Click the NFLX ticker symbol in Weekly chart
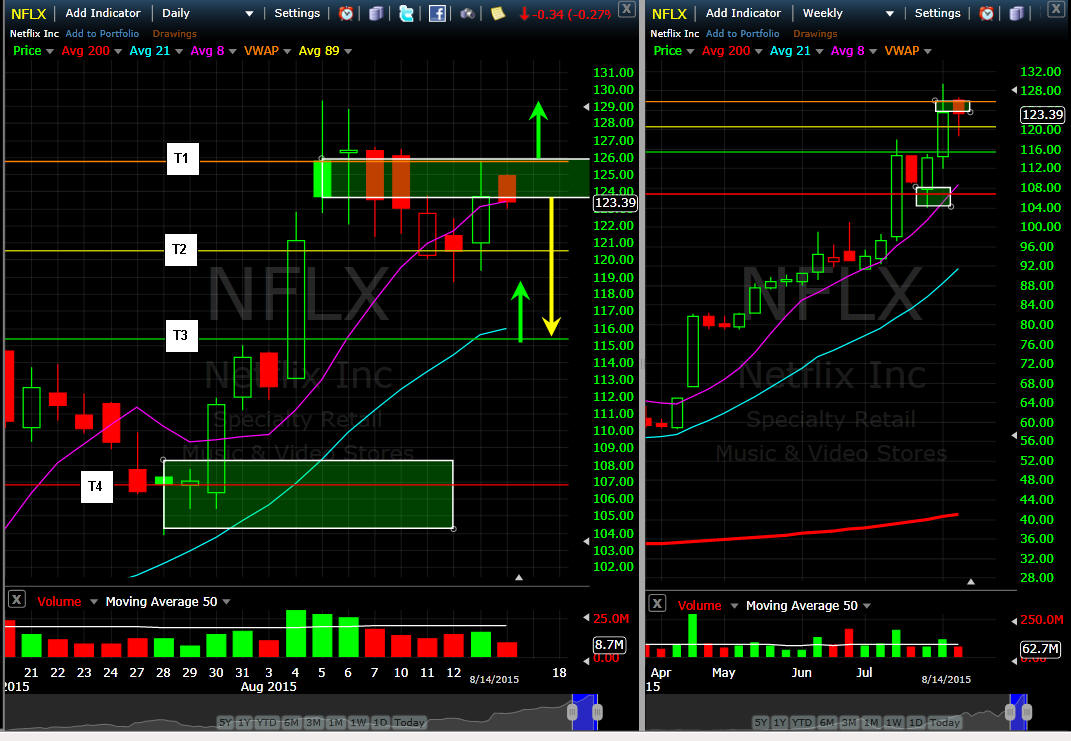 tap(669, 14)
